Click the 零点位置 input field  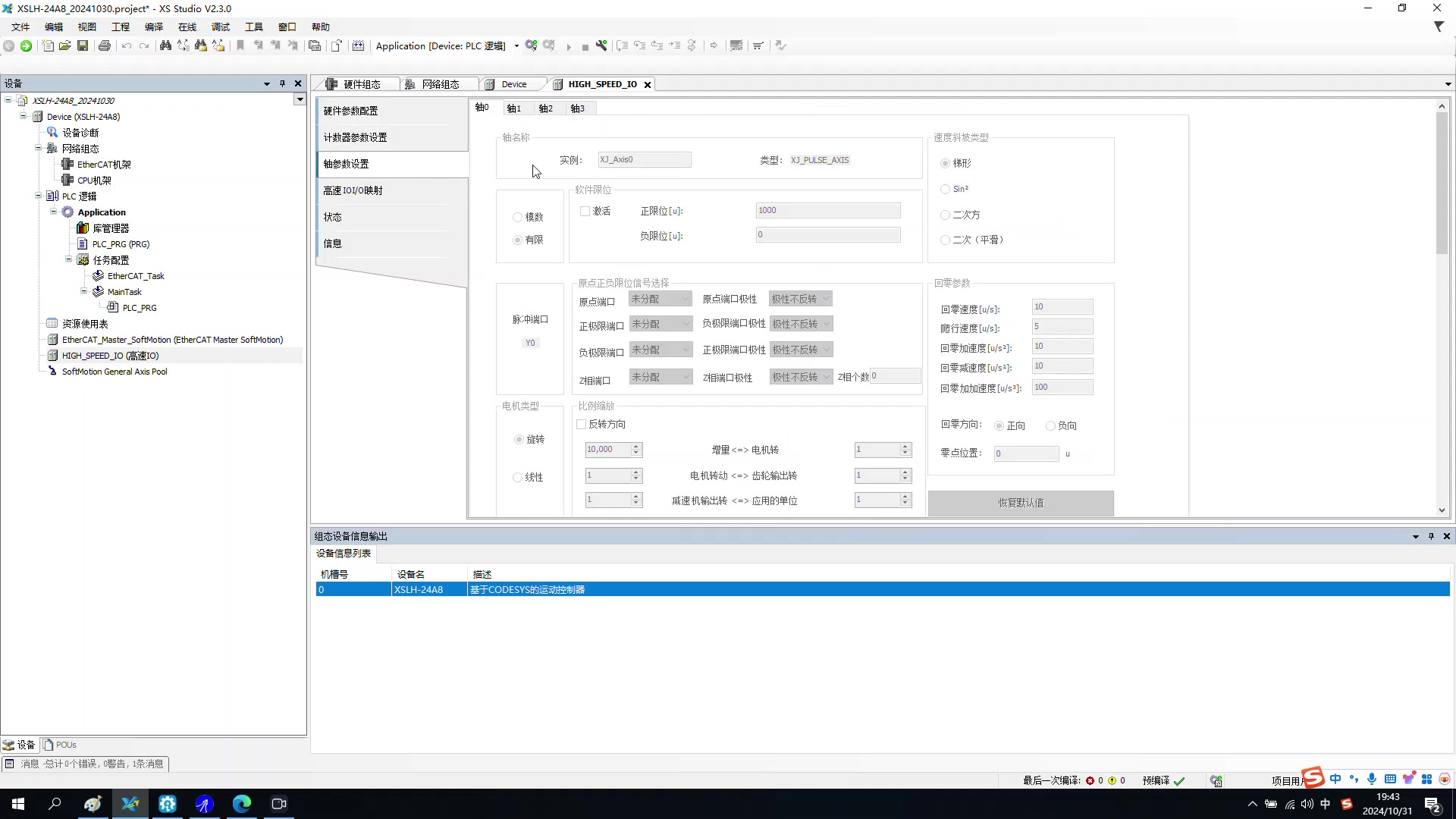tap(1025, 453)
